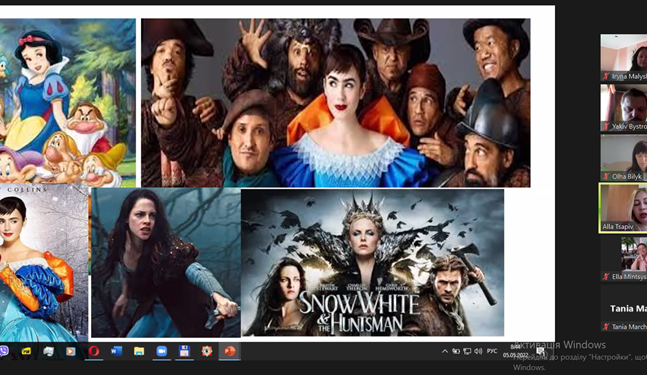This screenshot has width=647, height=375.
Task: Open the speaker volume control in tray
Action: [x=478, y=351]
